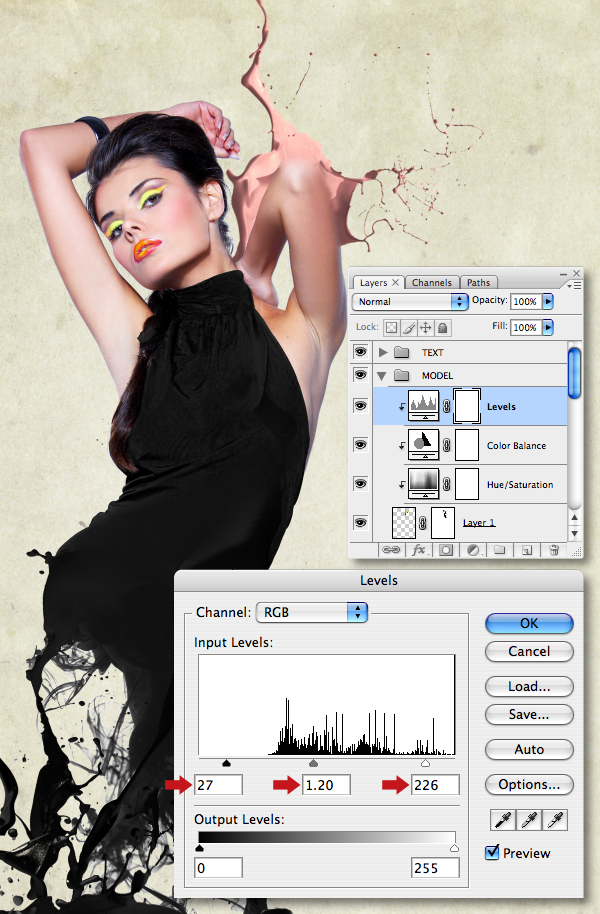The width and height of the screenshot is (600, 914).
Task: Select the Levels layer mask thumbnail
Action: pyautogui.click(x=466, y=406)
